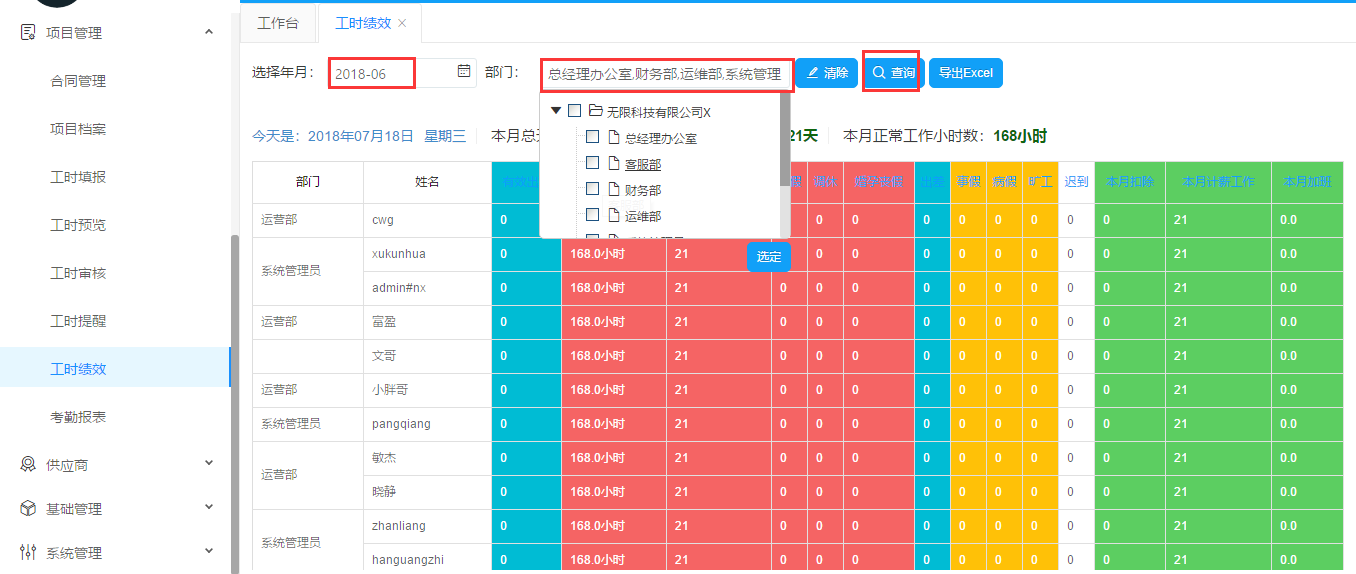The height and width of the screenshot is (574, 1356).
Task: Click the department dropdown list scrollbar
Action: [785, 140]
